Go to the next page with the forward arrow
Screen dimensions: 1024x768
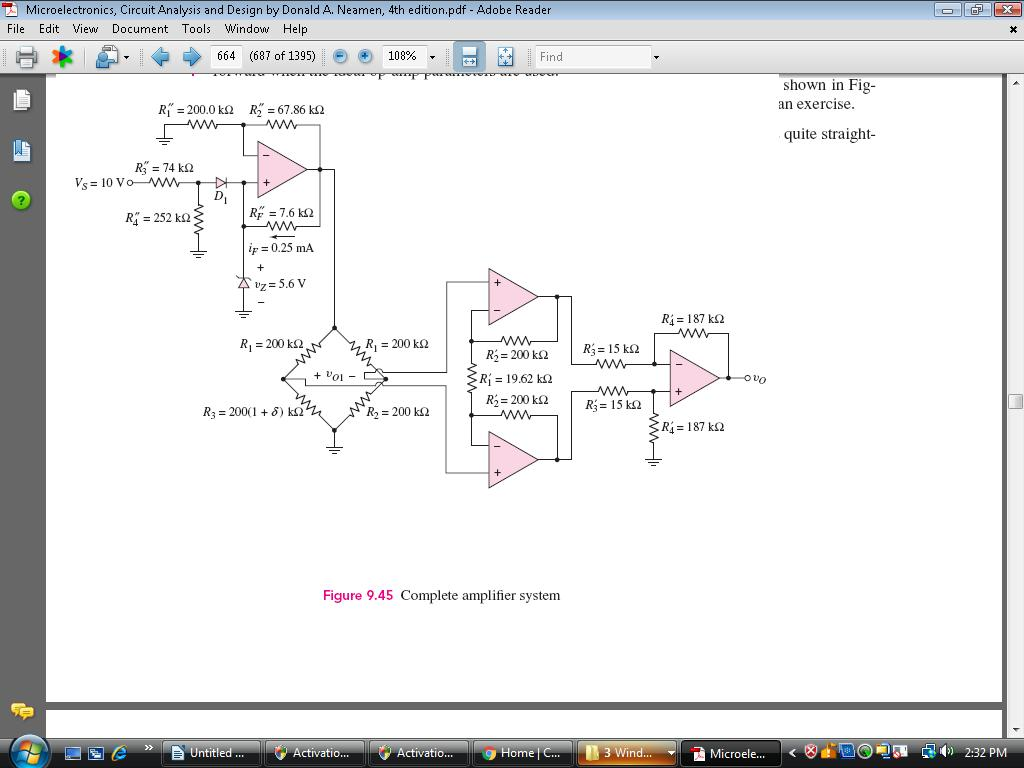(190, 57)
